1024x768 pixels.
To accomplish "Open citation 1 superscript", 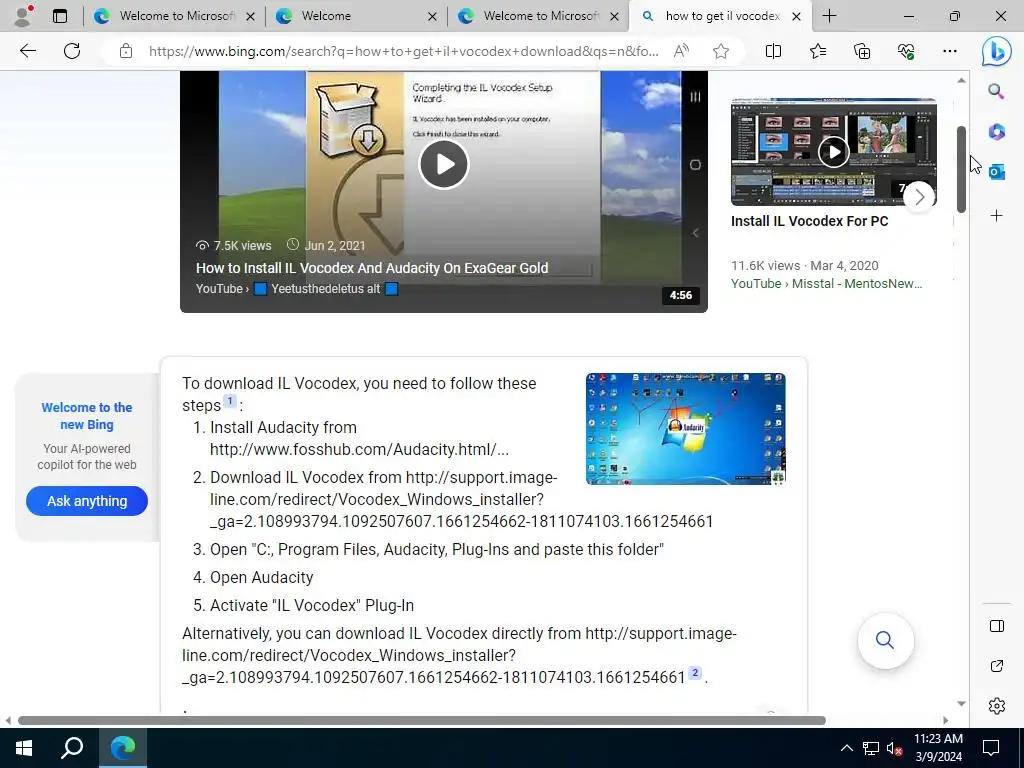I will [x=230, y=401].
